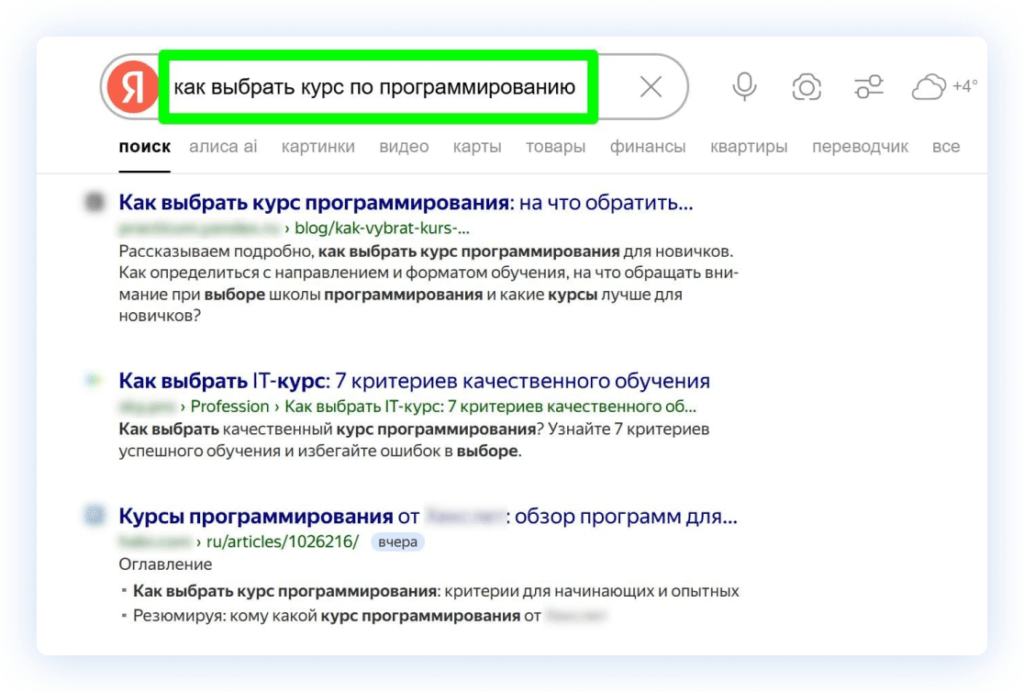Switch to the видео tab

tap(404, 147)
